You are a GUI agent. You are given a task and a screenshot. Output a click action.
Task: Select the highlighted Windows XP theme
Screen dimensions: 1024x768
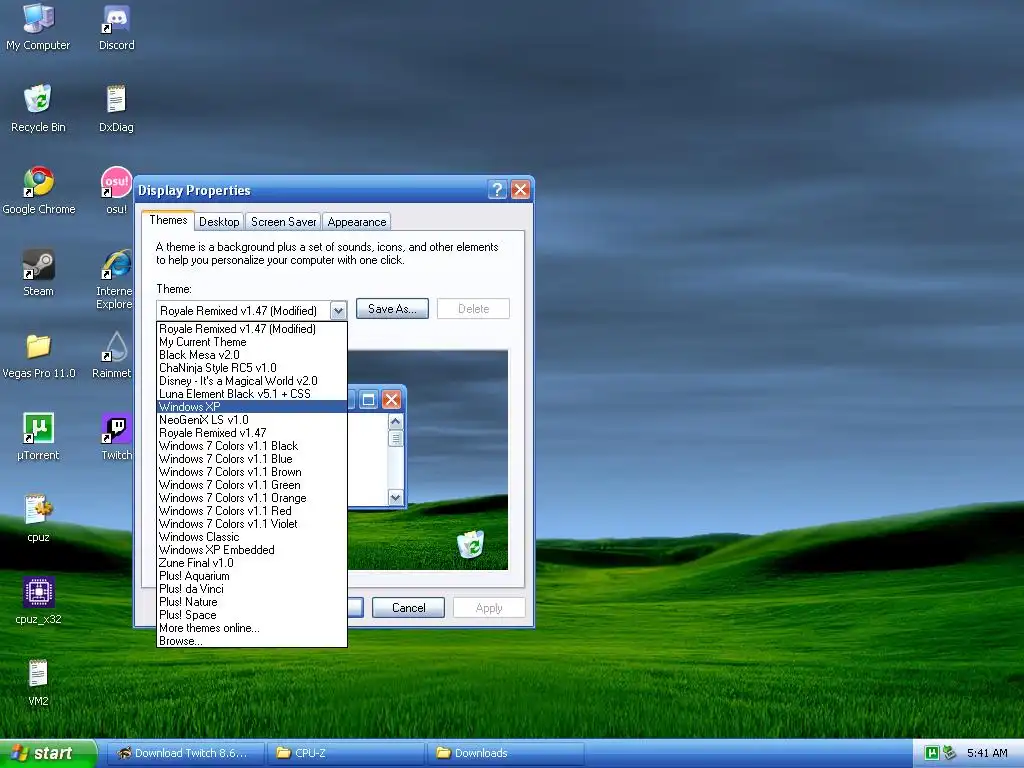point(251,407)
